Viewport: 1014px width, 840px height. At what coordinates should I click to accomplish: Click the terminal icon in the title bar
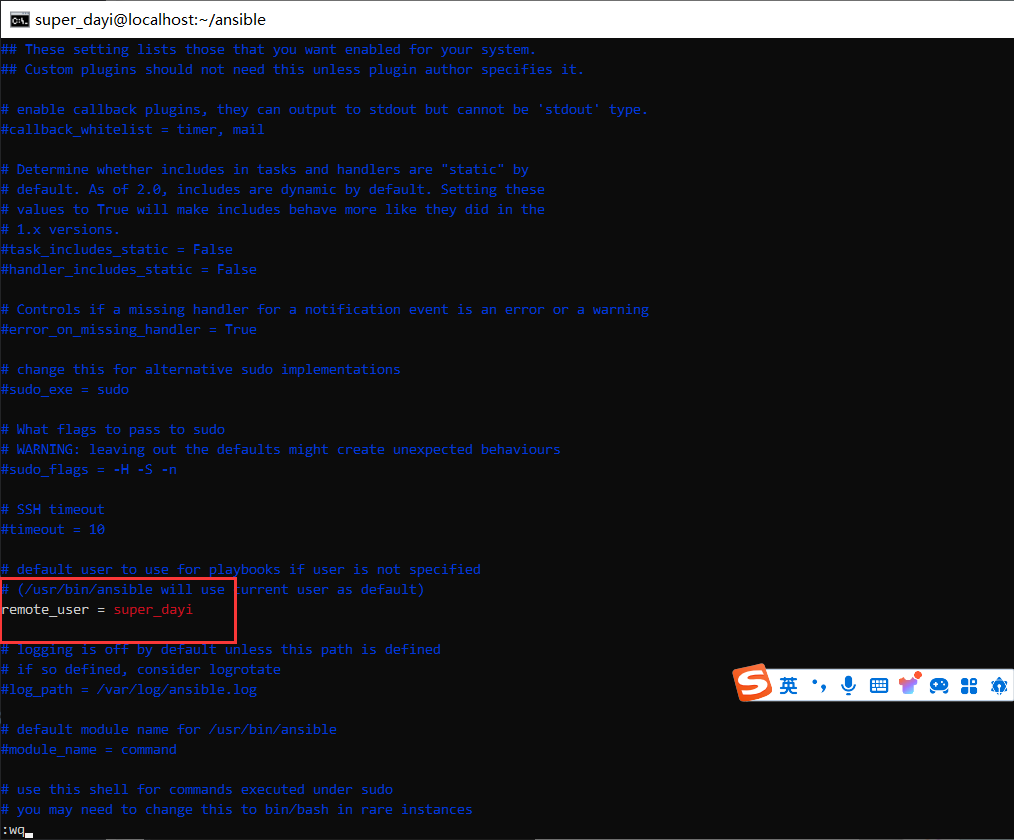coord(19,20)
